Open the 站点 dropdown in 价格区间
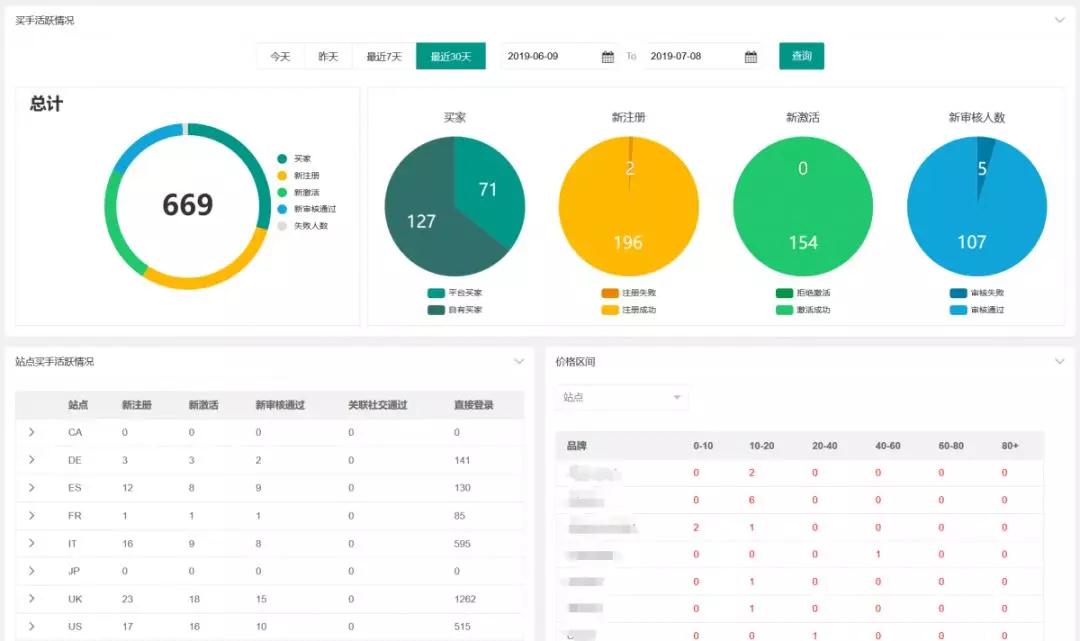 622,397
